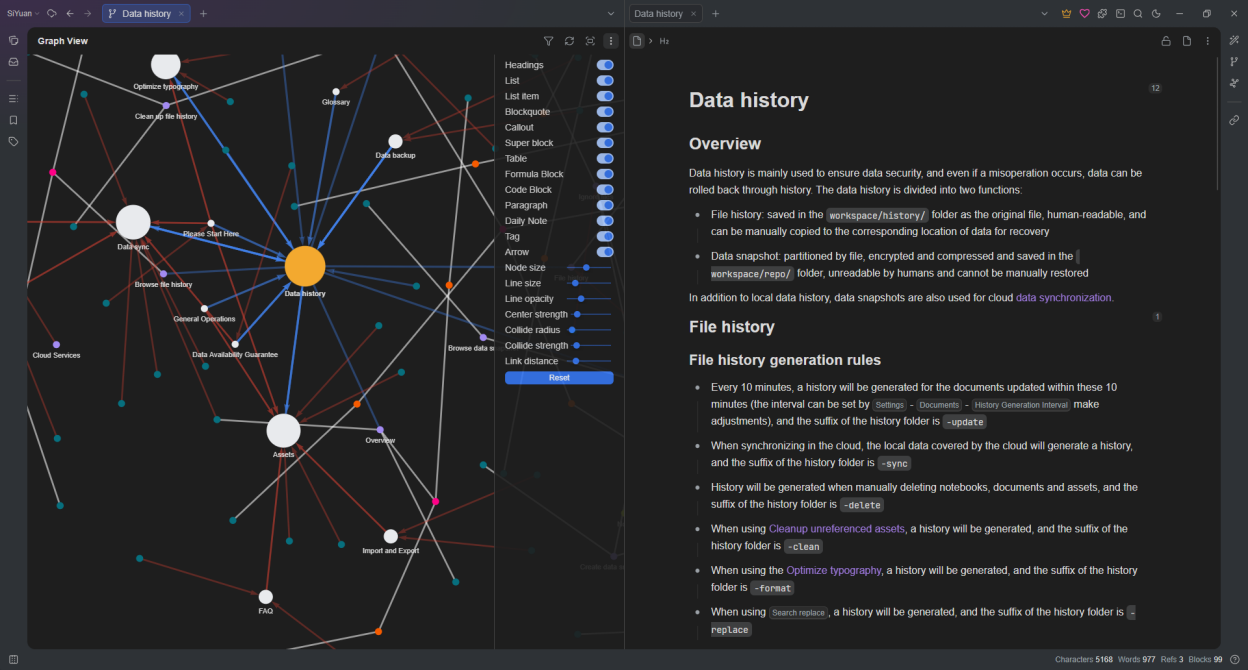
Task: Go back with the left arrow icon
Action: [x=70, y=14]
